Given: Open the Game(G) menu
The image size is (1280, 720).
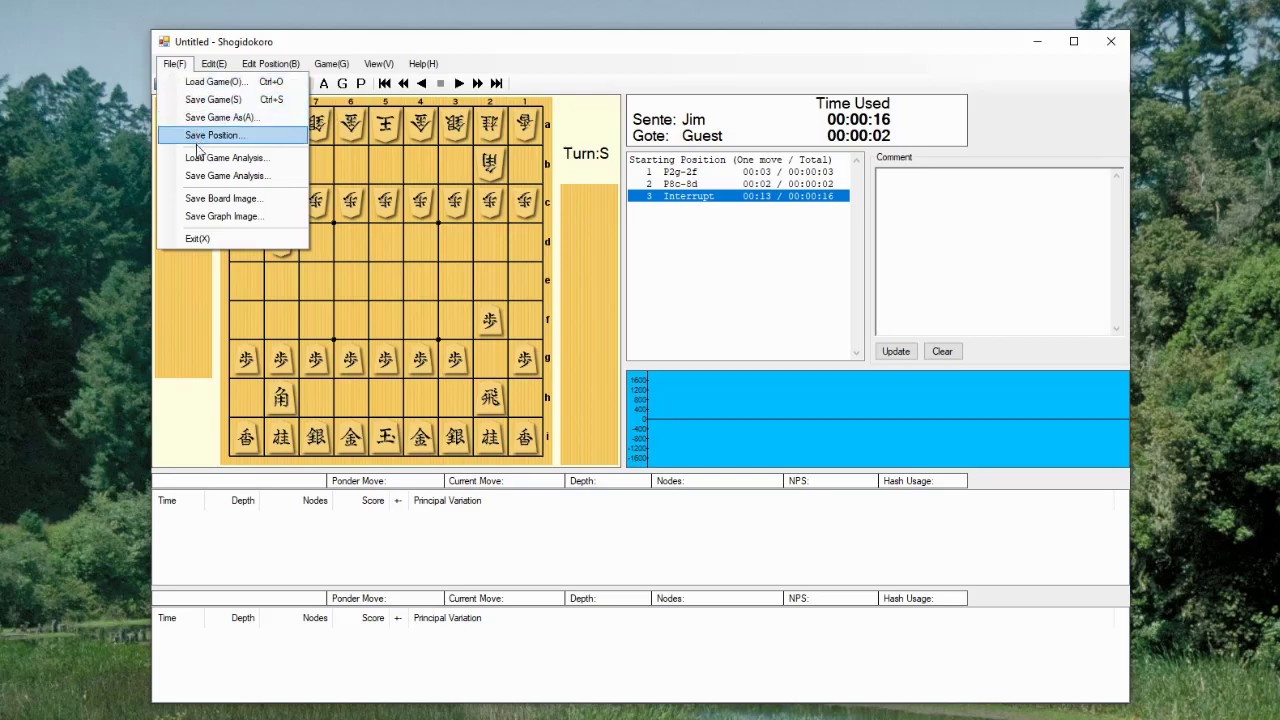Looking at the screenshot, I should (331, 64).
